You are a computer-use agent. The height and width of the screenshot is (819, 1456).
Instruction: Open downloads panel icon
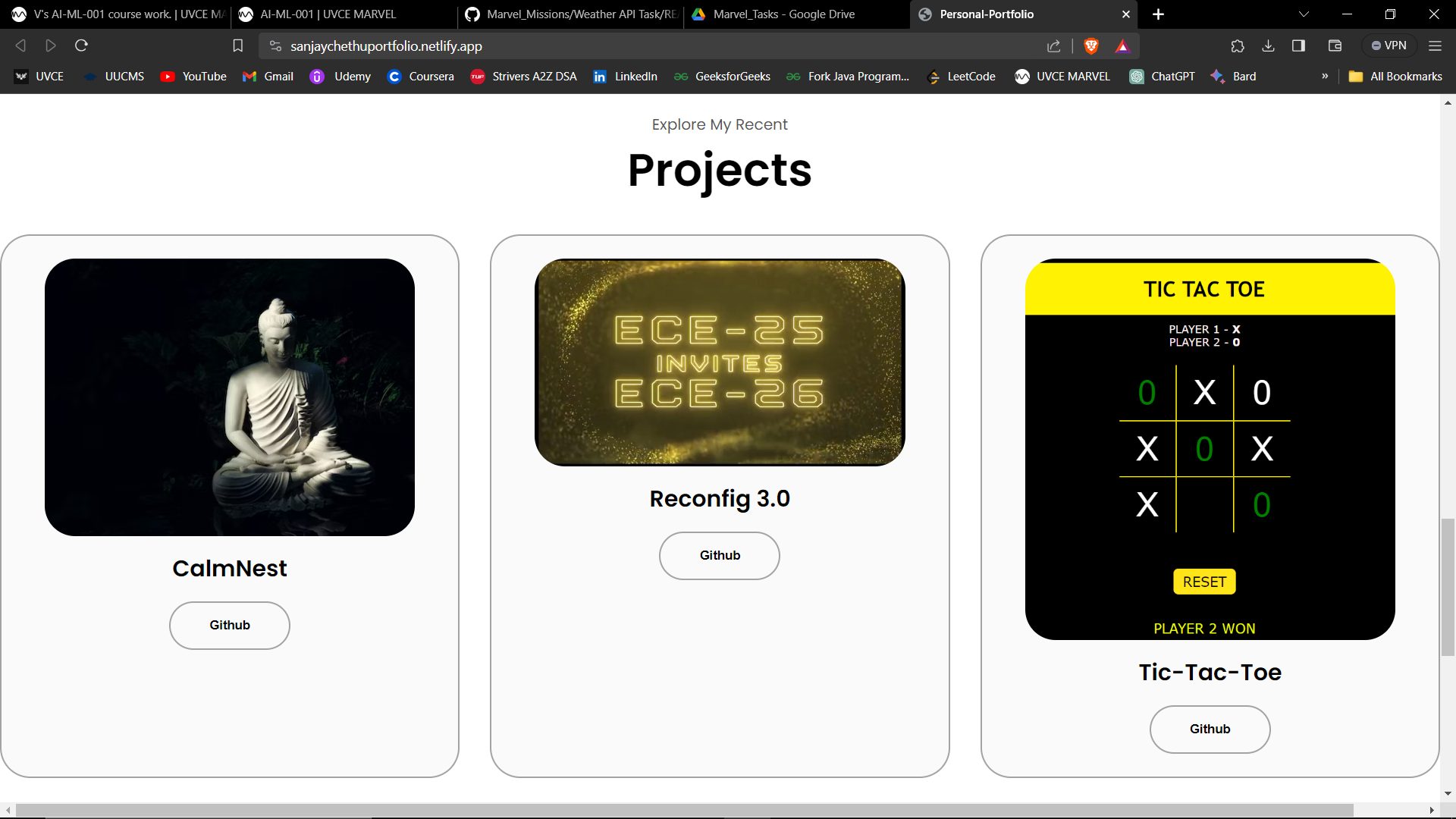pos(1268,46)
